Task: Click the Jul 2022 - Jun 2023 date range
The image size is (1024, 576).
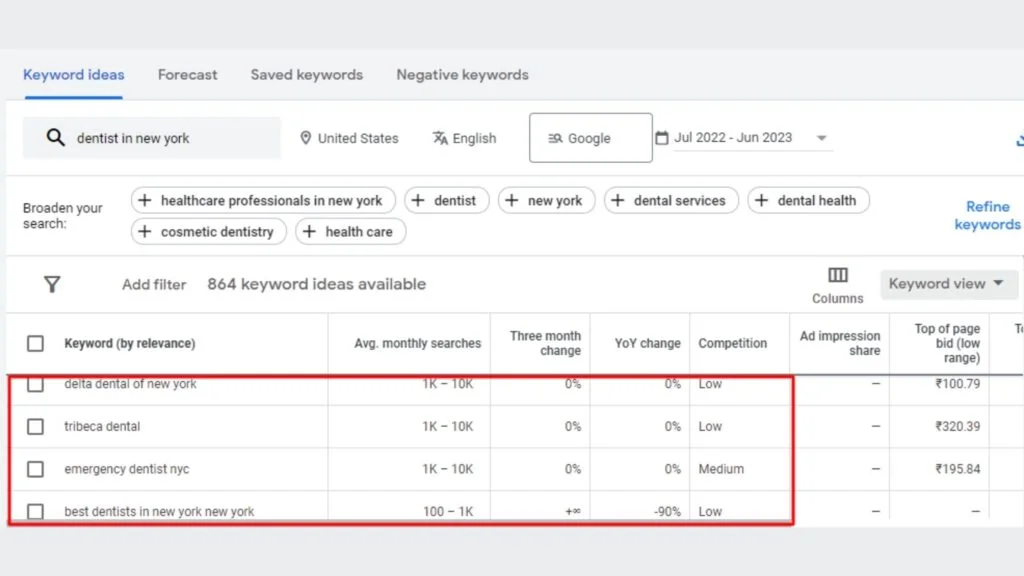Action: tap(733, 138)
